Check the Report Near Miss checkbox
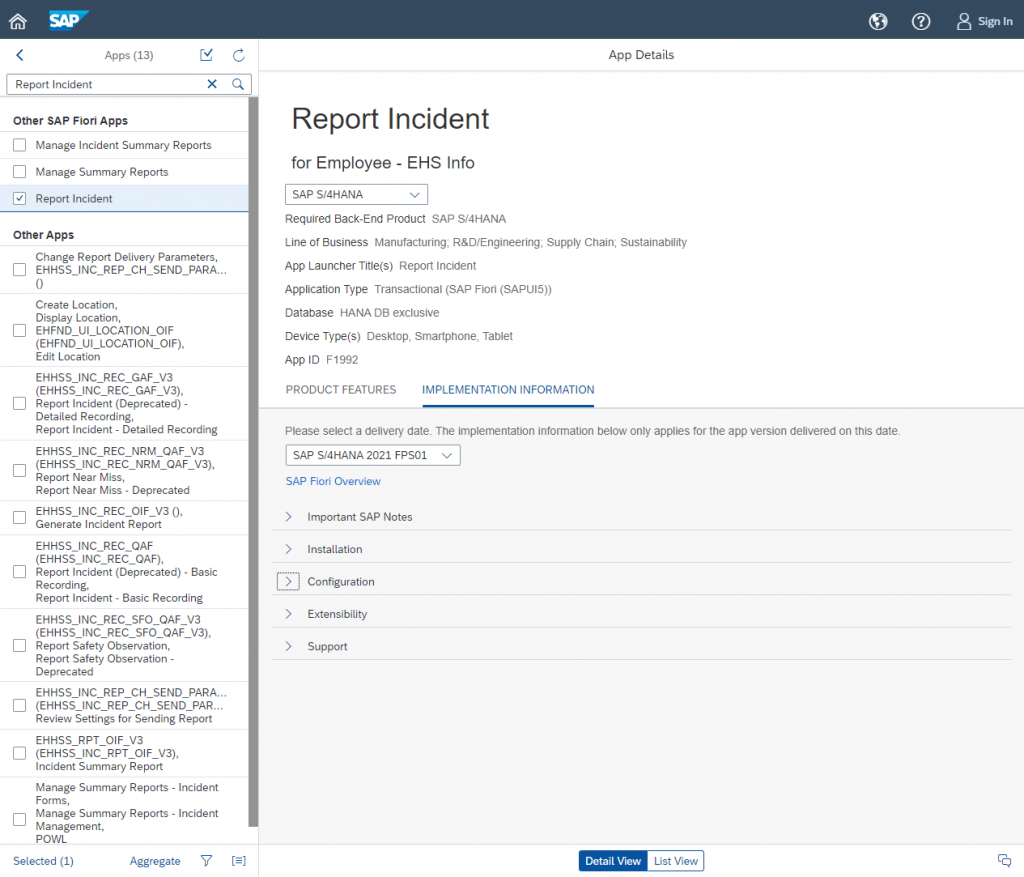The height and width of the screenshot is (877, 1024). (x=20, y=470)
